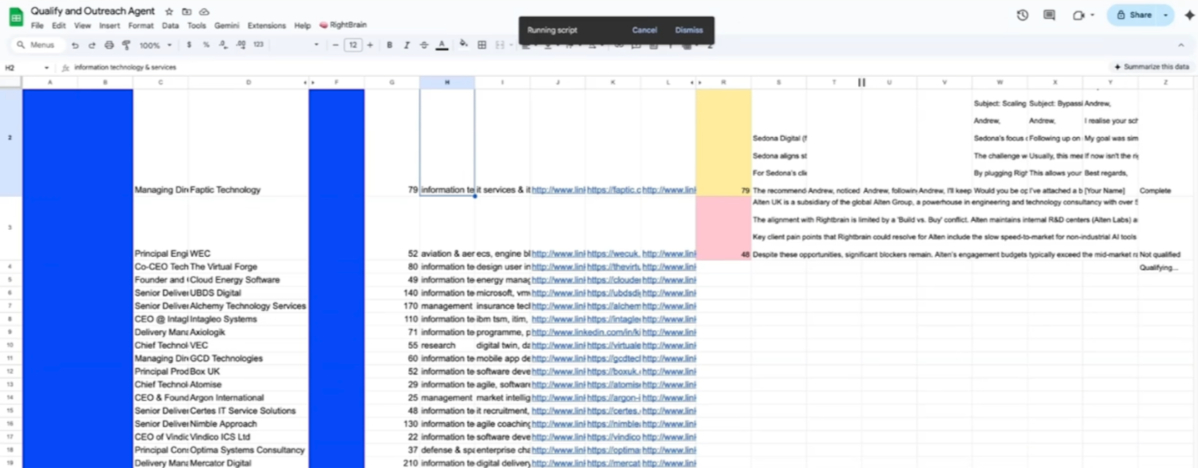This screenshot has height=468, width=1198.
Task: Open the Borders tool in toolbar
Action: (482, 45)
